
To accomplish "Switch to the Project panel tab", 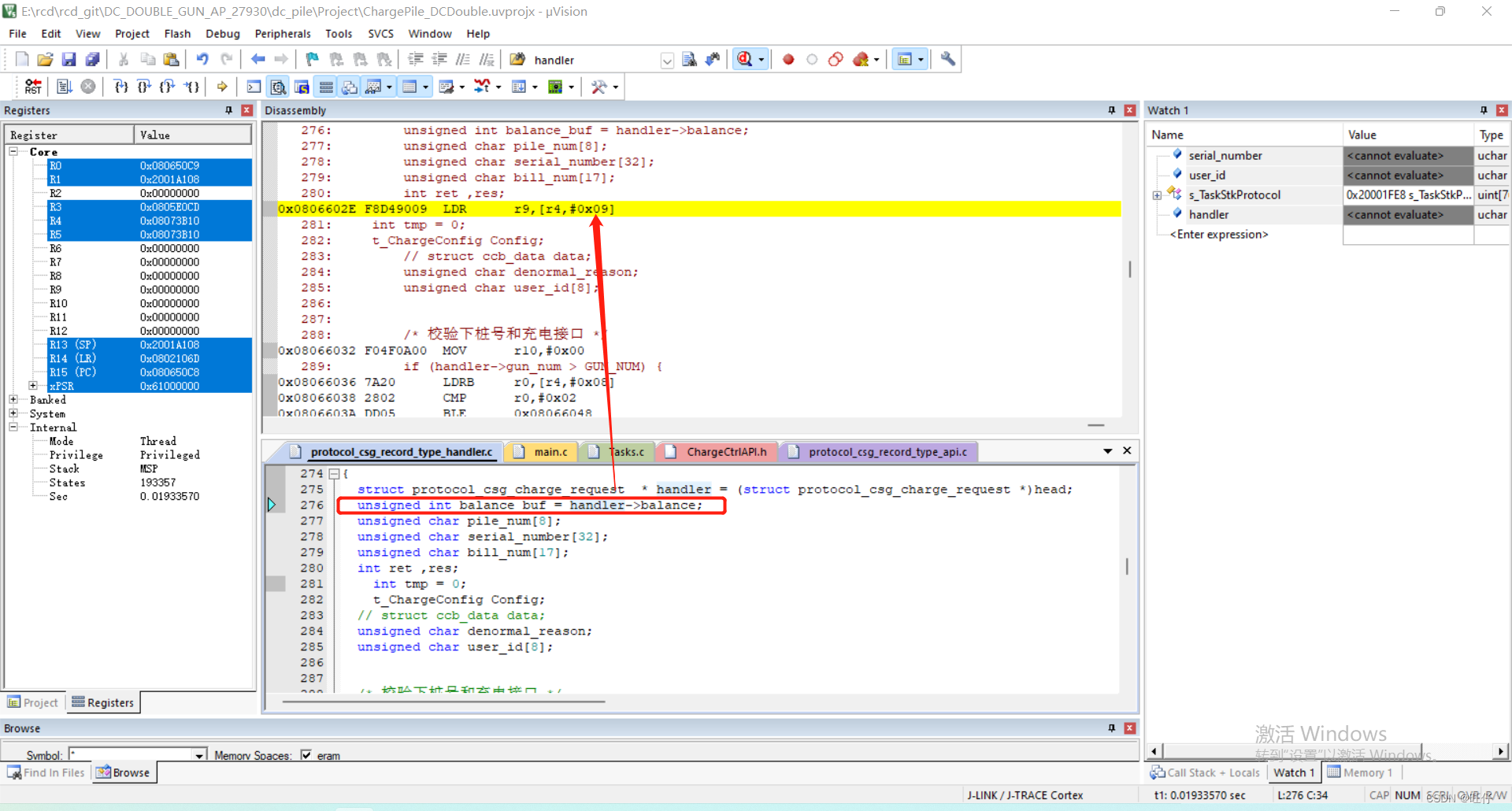I will click(x=33, y=702).
